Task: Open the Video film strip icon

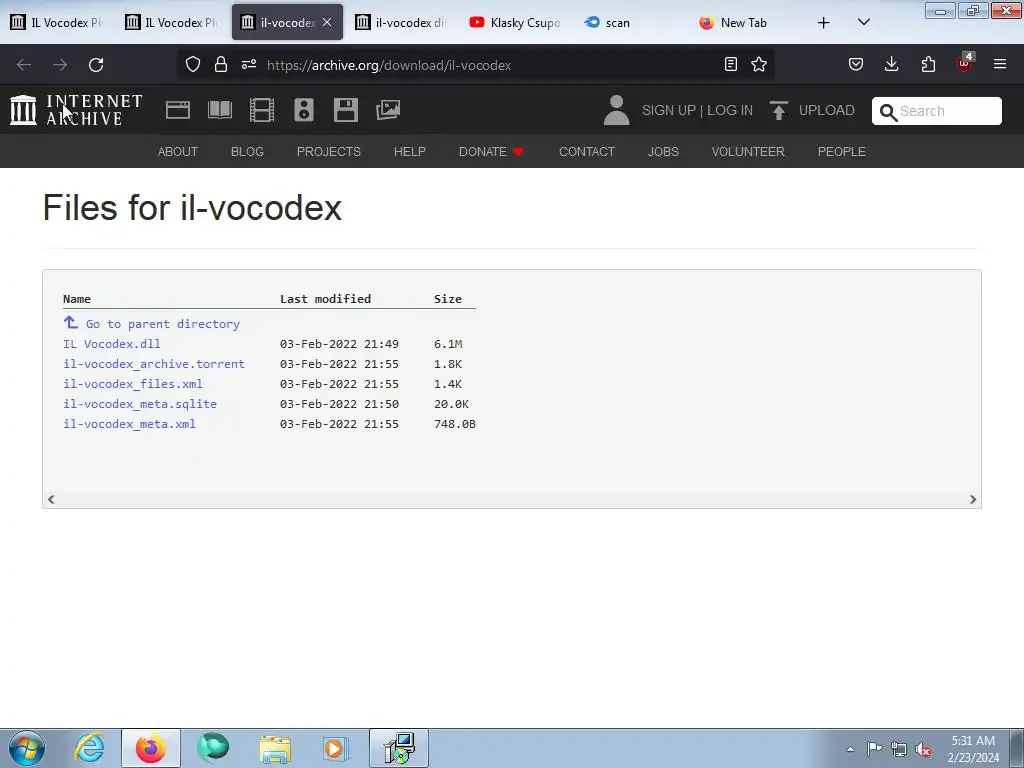Action: (x=262, y=110)
